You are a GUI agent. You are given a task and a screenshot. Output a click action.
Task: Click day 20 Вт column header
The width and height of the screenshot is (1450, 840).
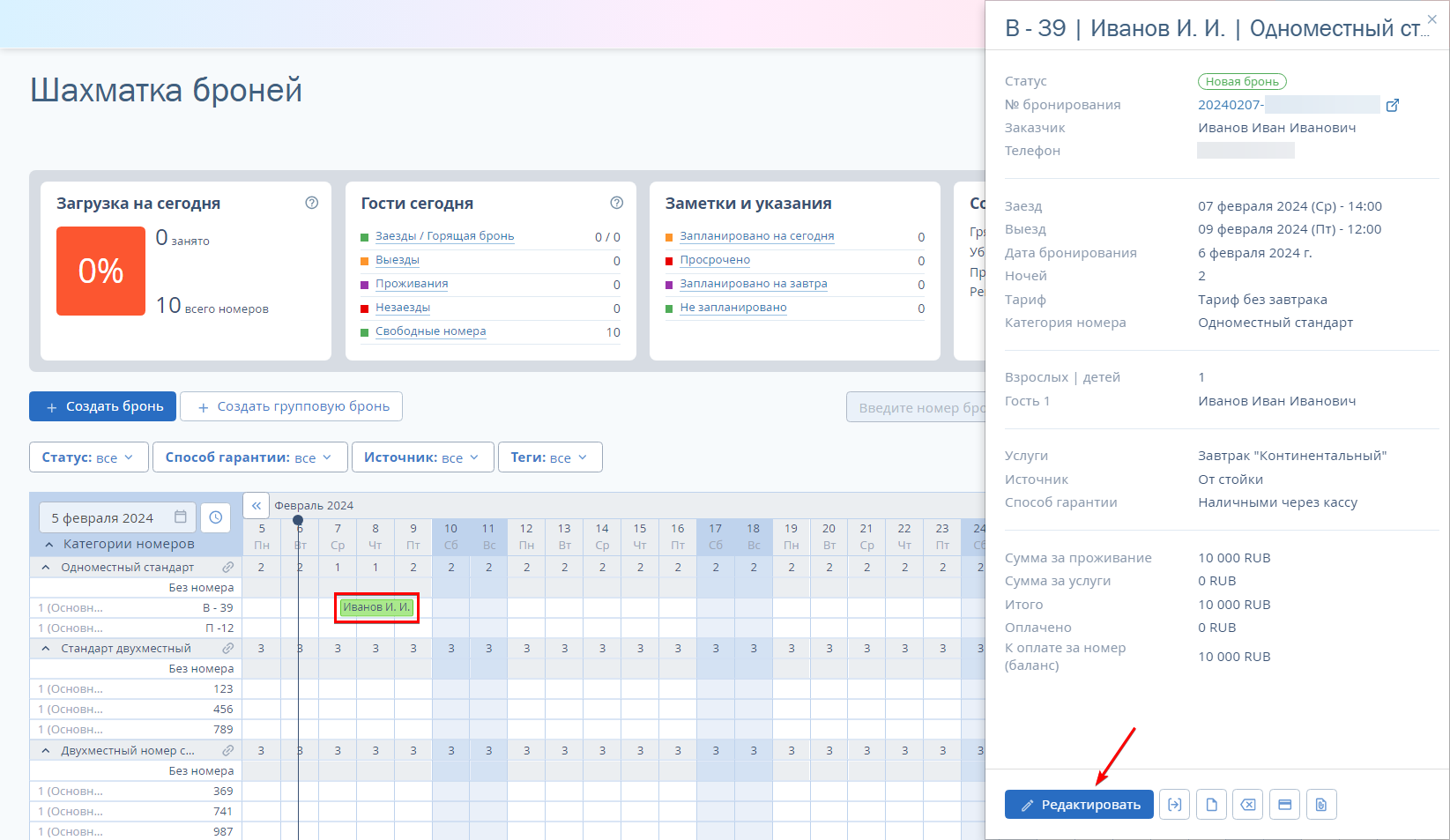(x=829, y=537)
